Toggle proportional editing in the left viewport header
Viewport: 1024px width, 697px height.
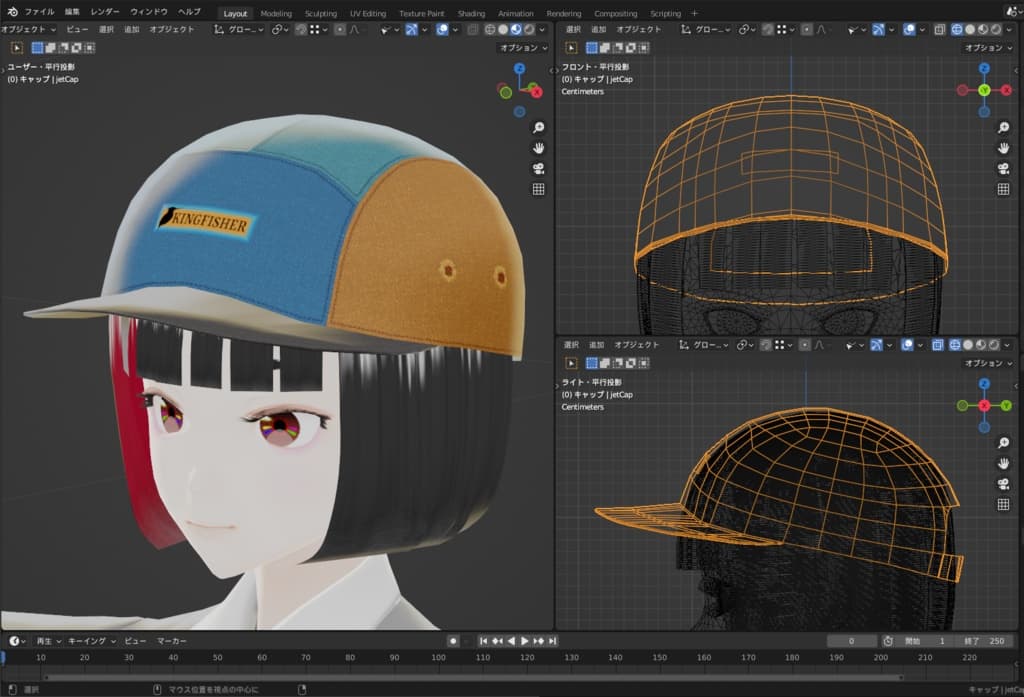pyautogui.click(x=340, y=29)
